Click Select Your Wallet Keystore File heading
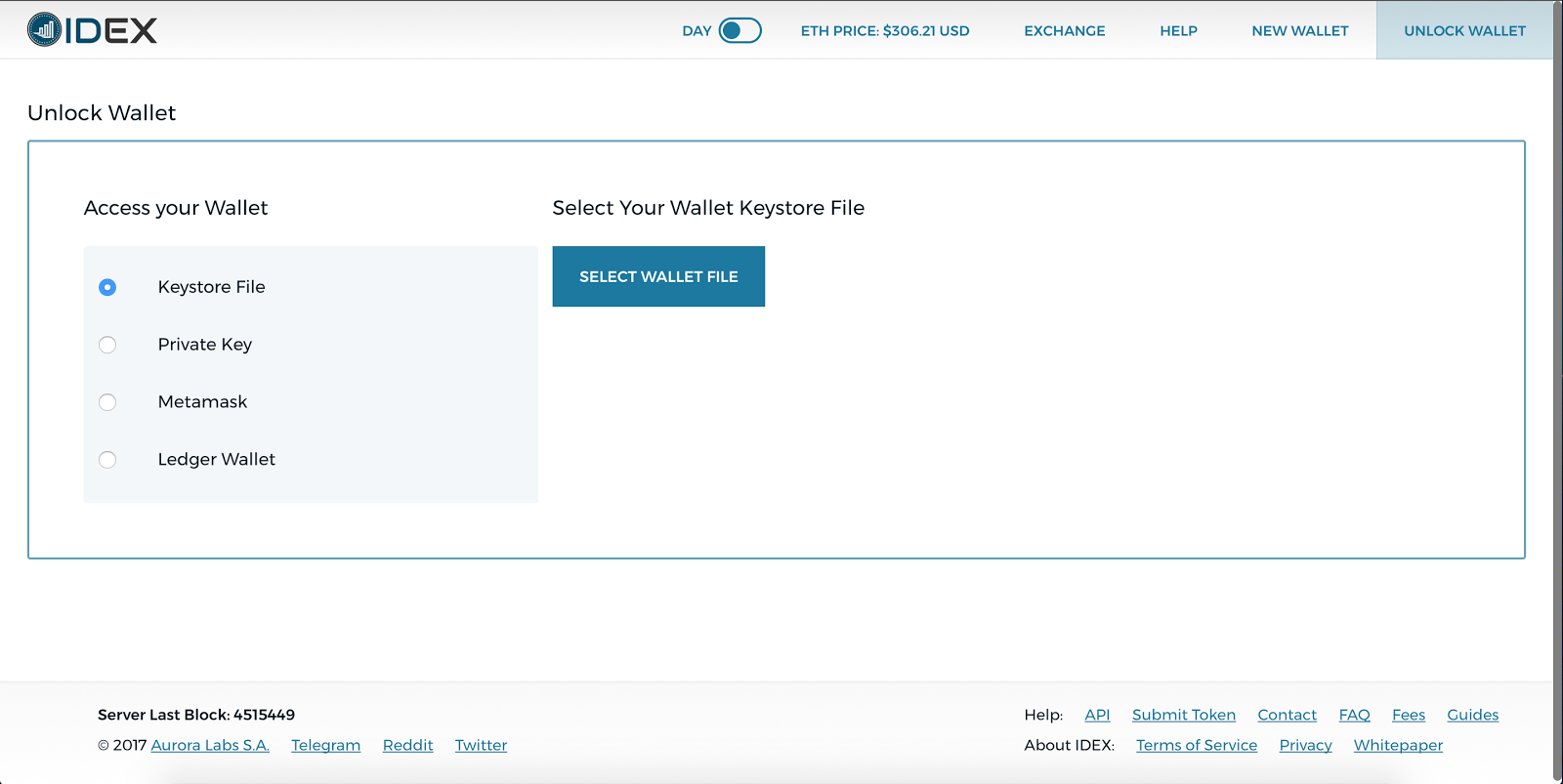 coord(708,208)
